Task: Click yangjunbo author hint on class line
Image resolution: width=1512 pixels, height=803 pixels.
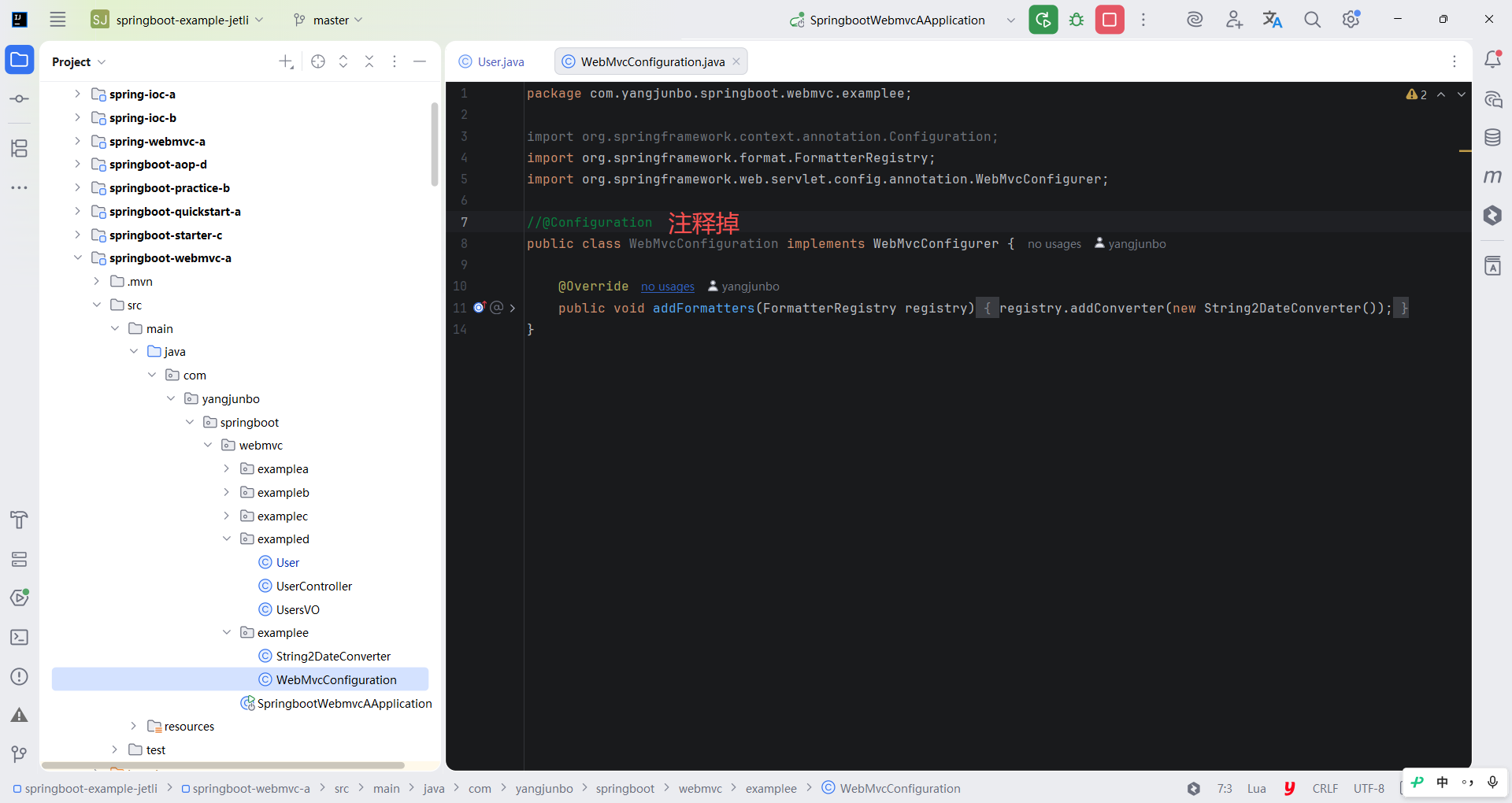Action: [x=1130, y=244]
